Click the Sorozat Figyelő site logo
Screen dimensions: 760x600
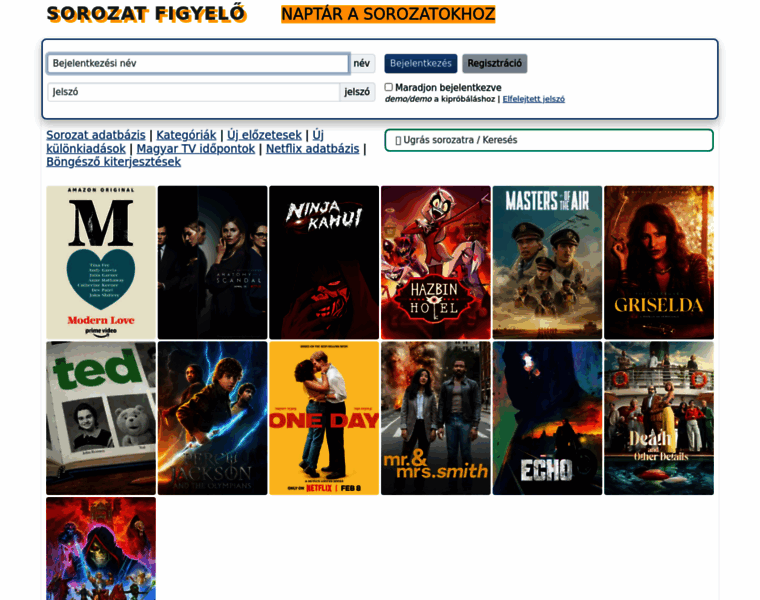(146, 14)
